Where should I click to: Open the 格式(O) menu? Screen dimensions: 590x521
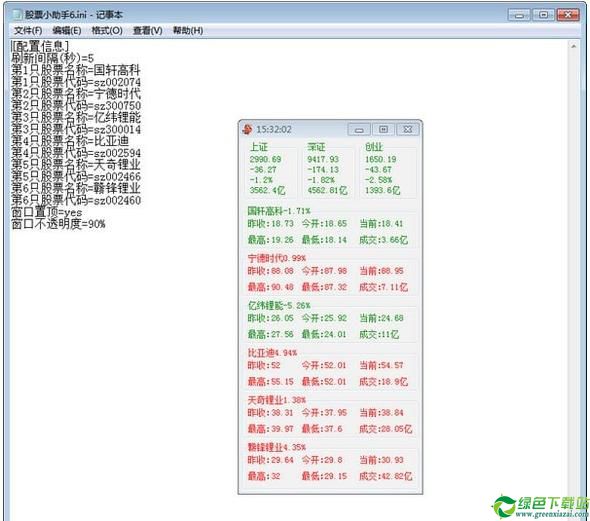point(107,30)
